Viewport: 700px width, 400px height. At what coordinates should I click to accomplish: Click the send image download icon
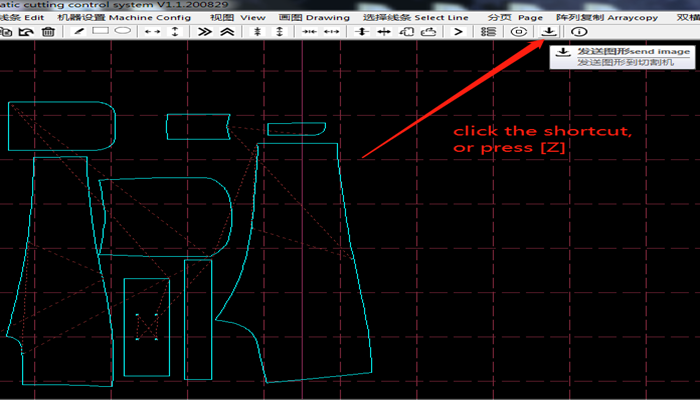(x=549, y=32)
